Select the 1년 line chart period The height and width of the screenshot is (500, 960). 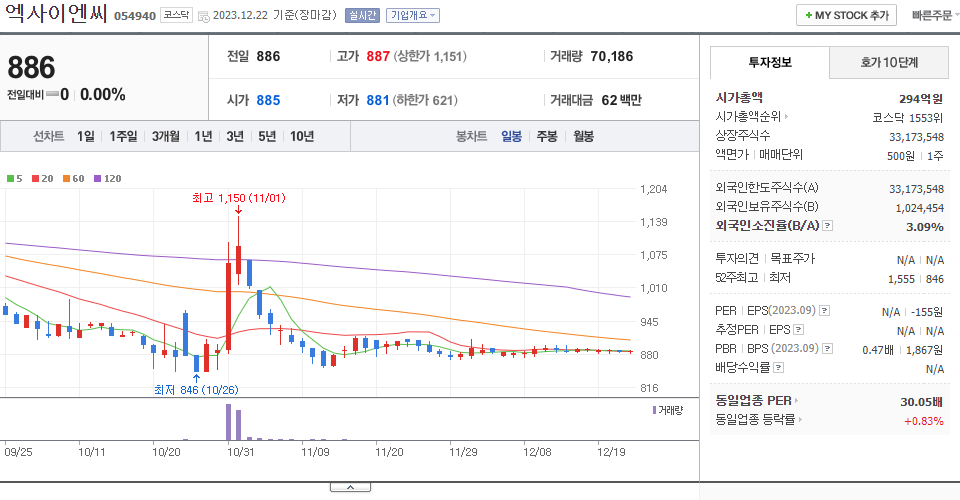(x=203, y=136)
